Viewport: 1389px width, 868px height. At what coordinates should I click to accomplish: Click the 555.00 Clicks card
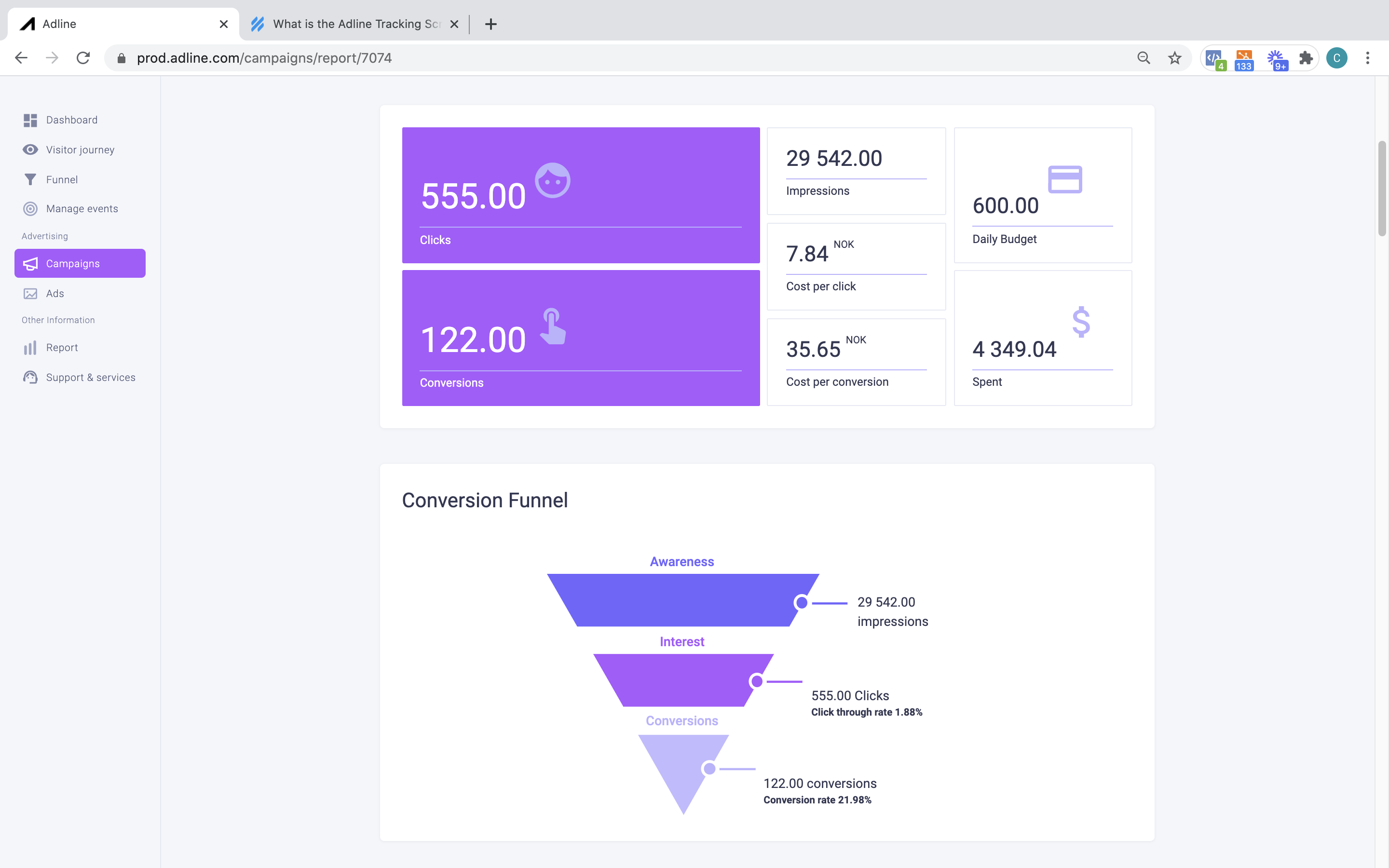click(581, 195)
